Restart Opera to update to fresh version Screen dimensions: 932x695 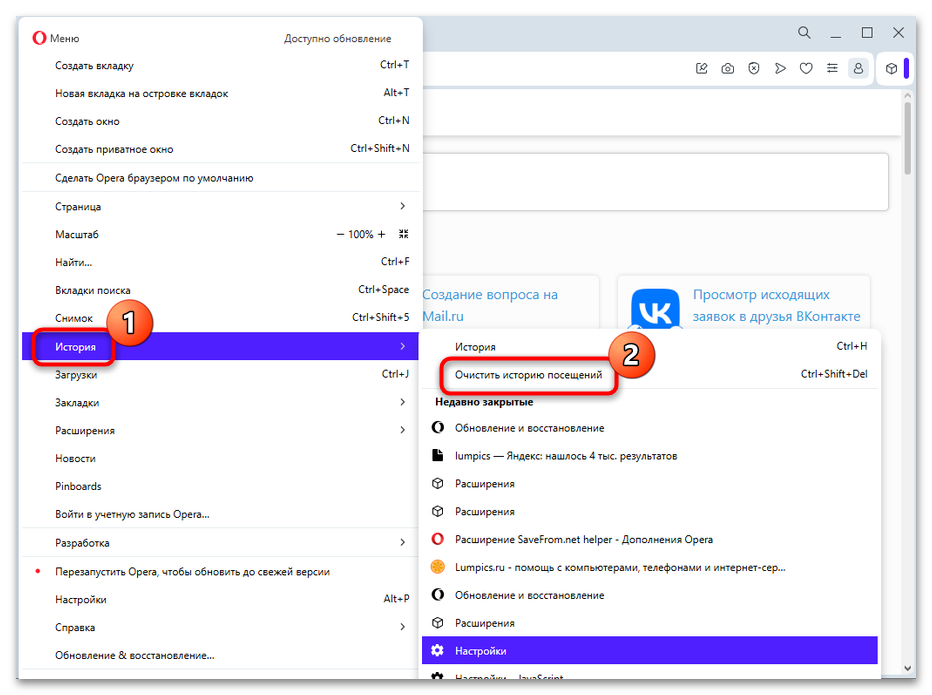220,571
